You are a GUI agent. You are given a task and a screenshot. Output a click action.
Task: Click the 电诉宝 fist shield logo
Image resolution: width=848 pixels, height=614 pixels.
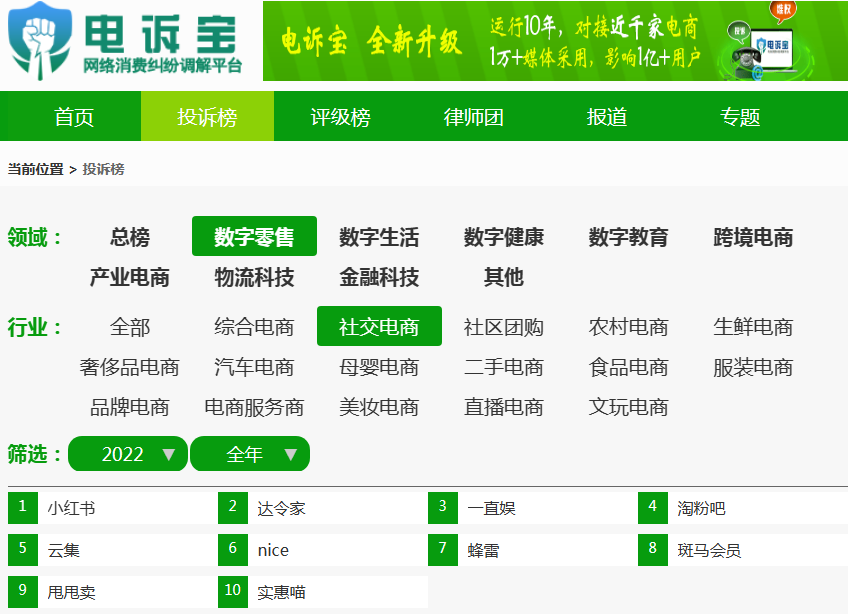click(x=40, y=41)
